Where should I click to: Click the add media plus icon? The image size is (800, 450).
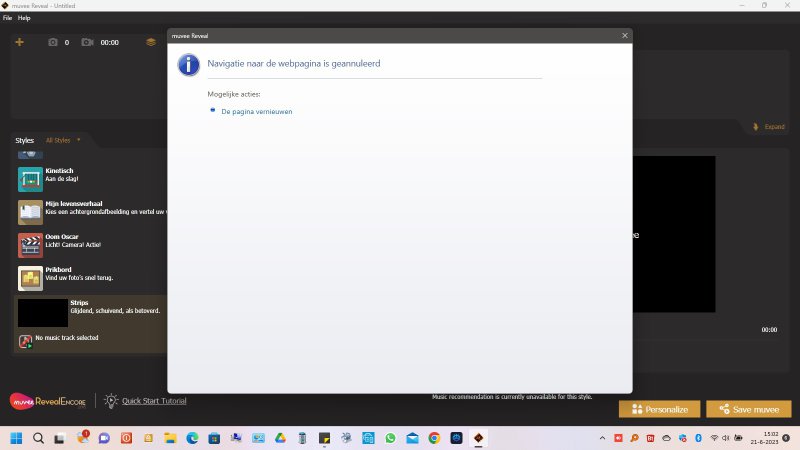point(19,42)
